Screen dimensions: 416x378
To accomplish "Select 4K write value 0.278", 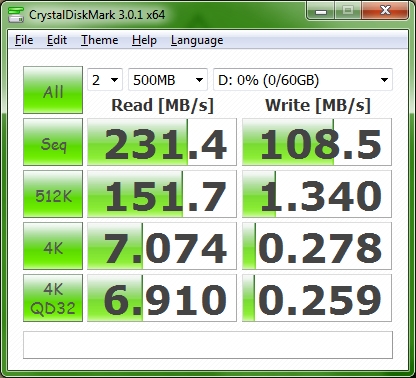I will 317,246.
